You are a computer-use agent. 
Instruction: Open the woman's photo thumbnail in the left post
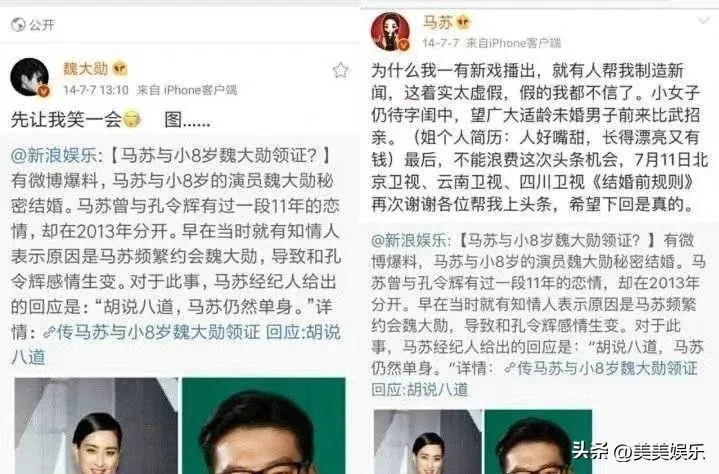(96, 426)
